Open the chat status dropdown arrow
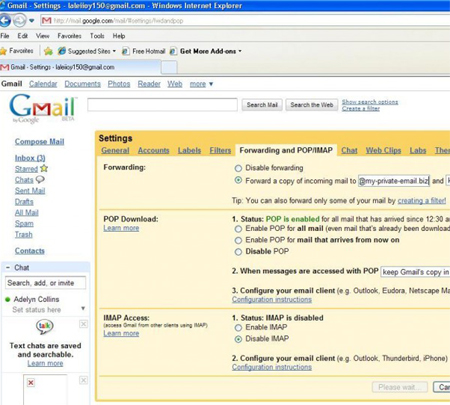Viewport: 450px width, 405px height. pyautogui.click(x=83, y=308)
